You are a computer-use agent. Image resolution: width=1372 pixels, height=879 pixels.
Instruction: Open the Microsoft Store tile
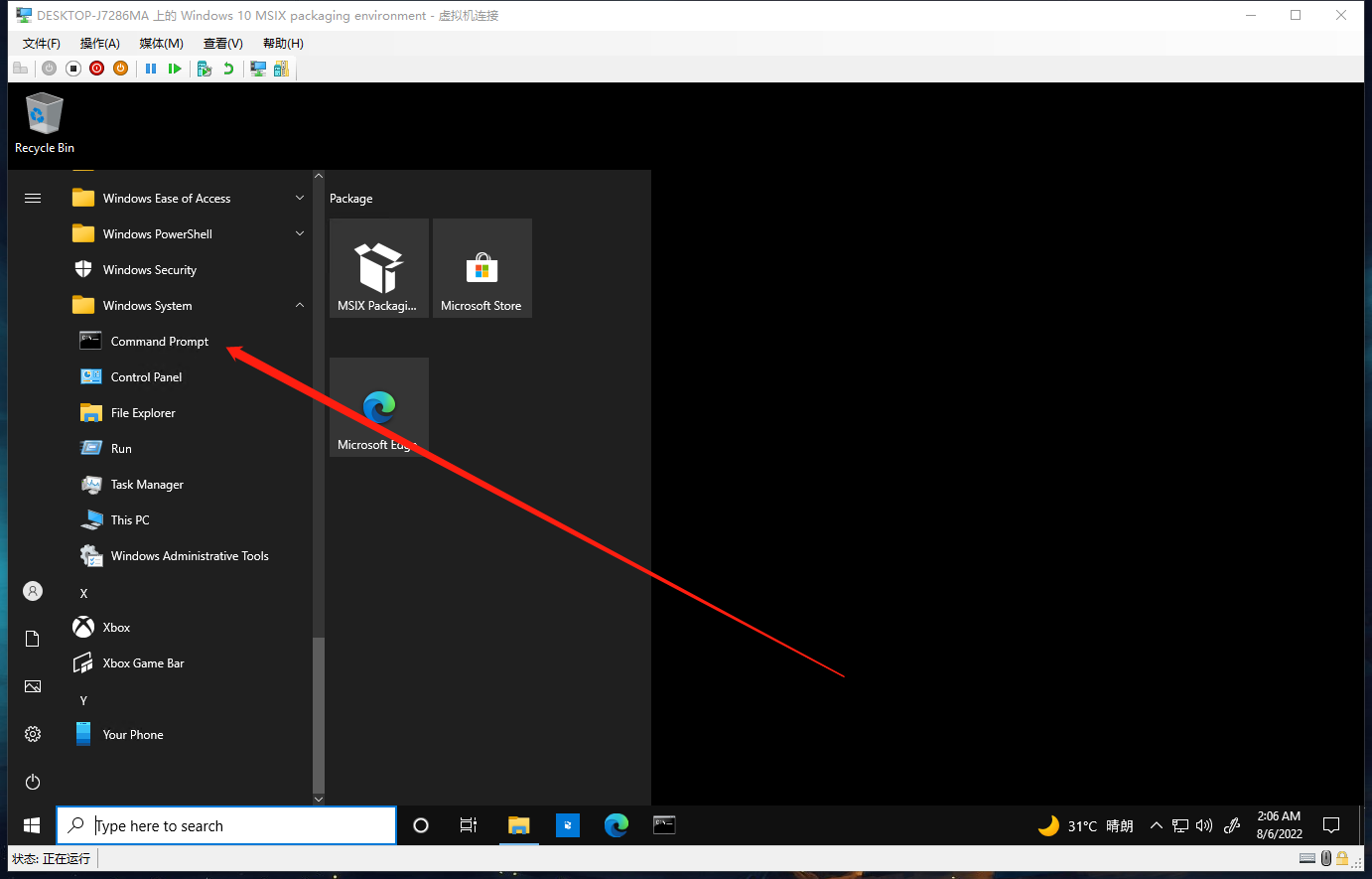coord(481,268)
